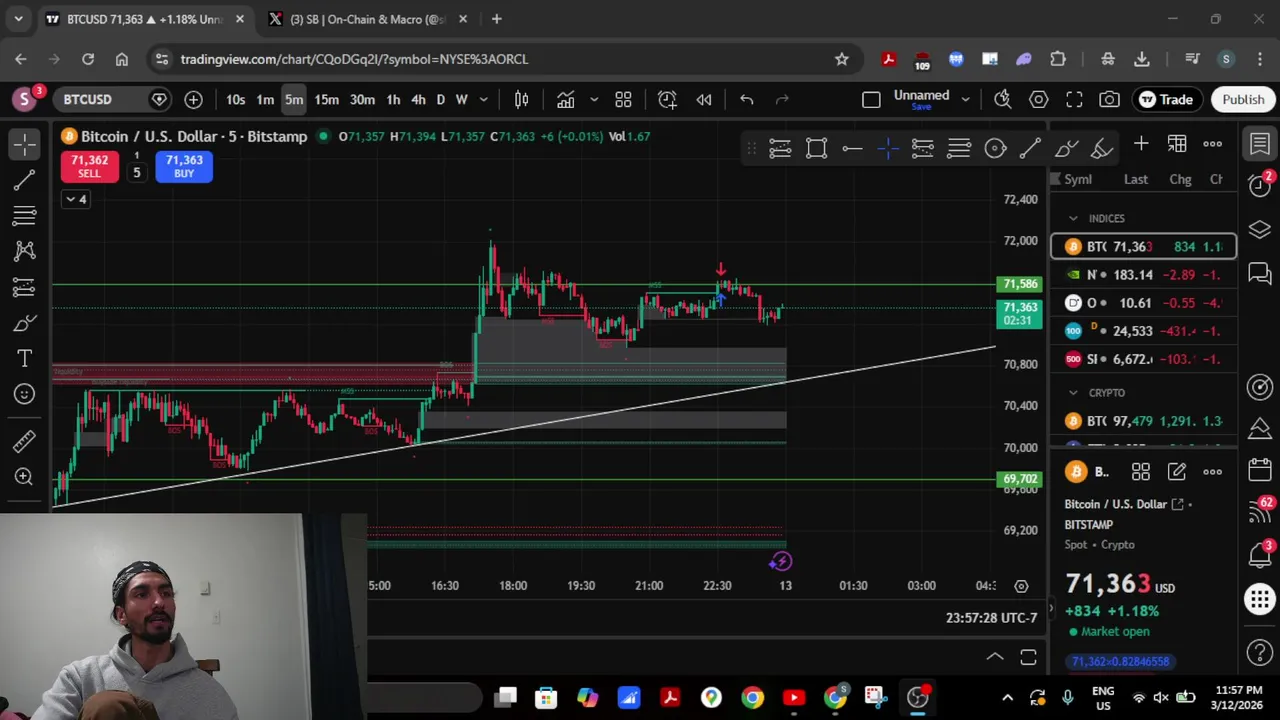Screen dimensions: 1280x720
Task: Open the economic calendar panel
Action: pos(1260,469)
